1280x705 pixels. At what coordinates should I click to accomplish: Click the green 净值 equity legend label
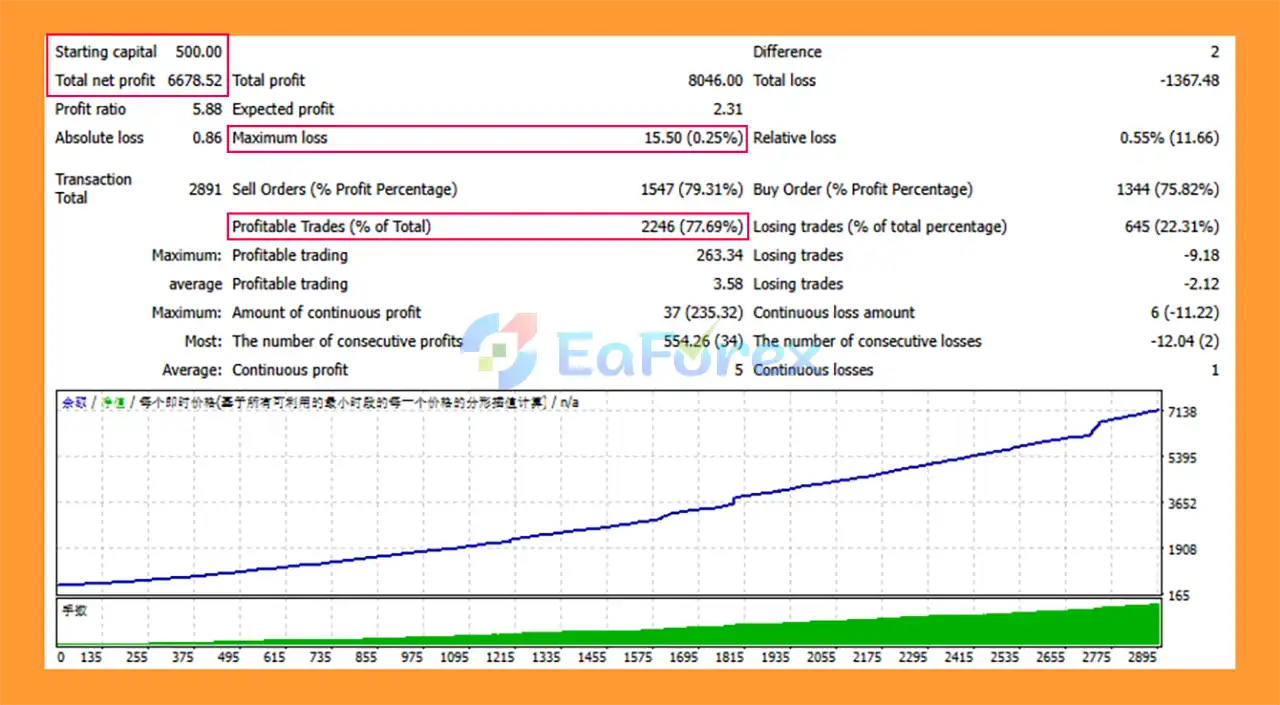click(112, 403)
